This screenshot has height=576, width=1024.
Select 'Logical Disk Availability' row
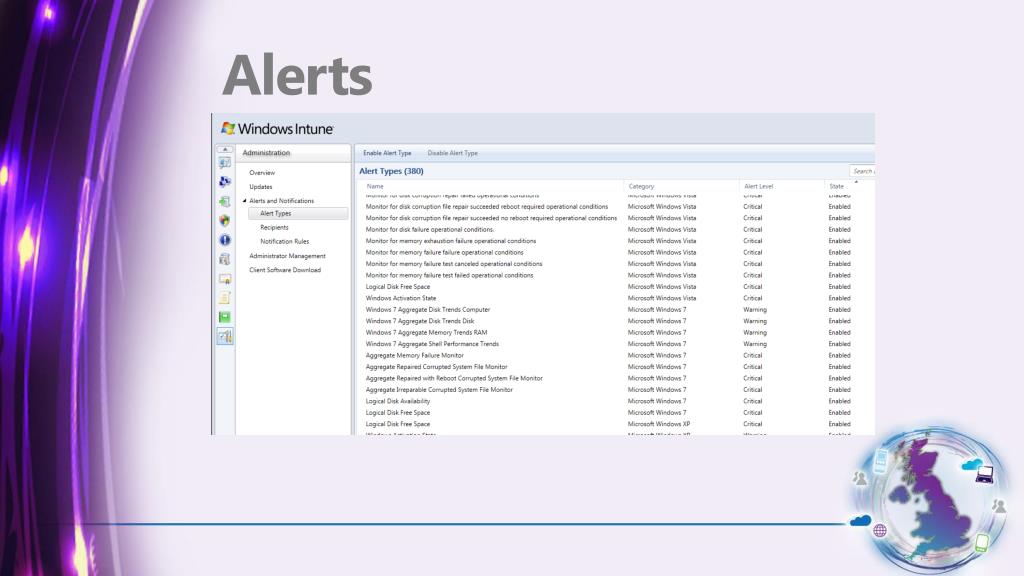pos(614,401)
